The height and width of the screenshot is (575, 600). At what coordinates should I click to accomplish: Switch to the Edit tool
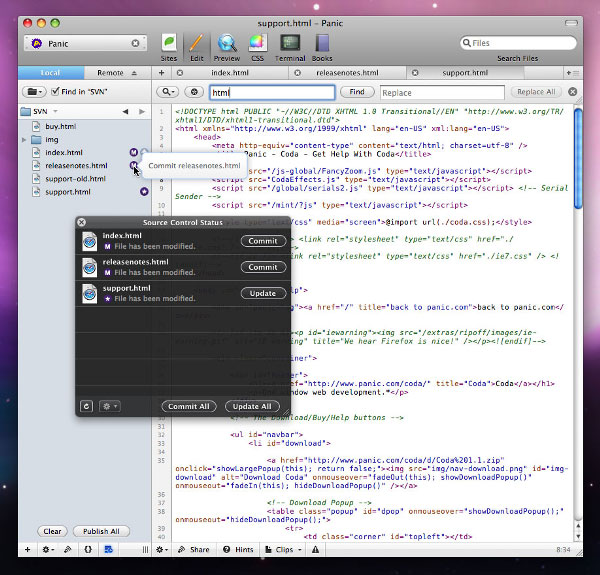197,47
